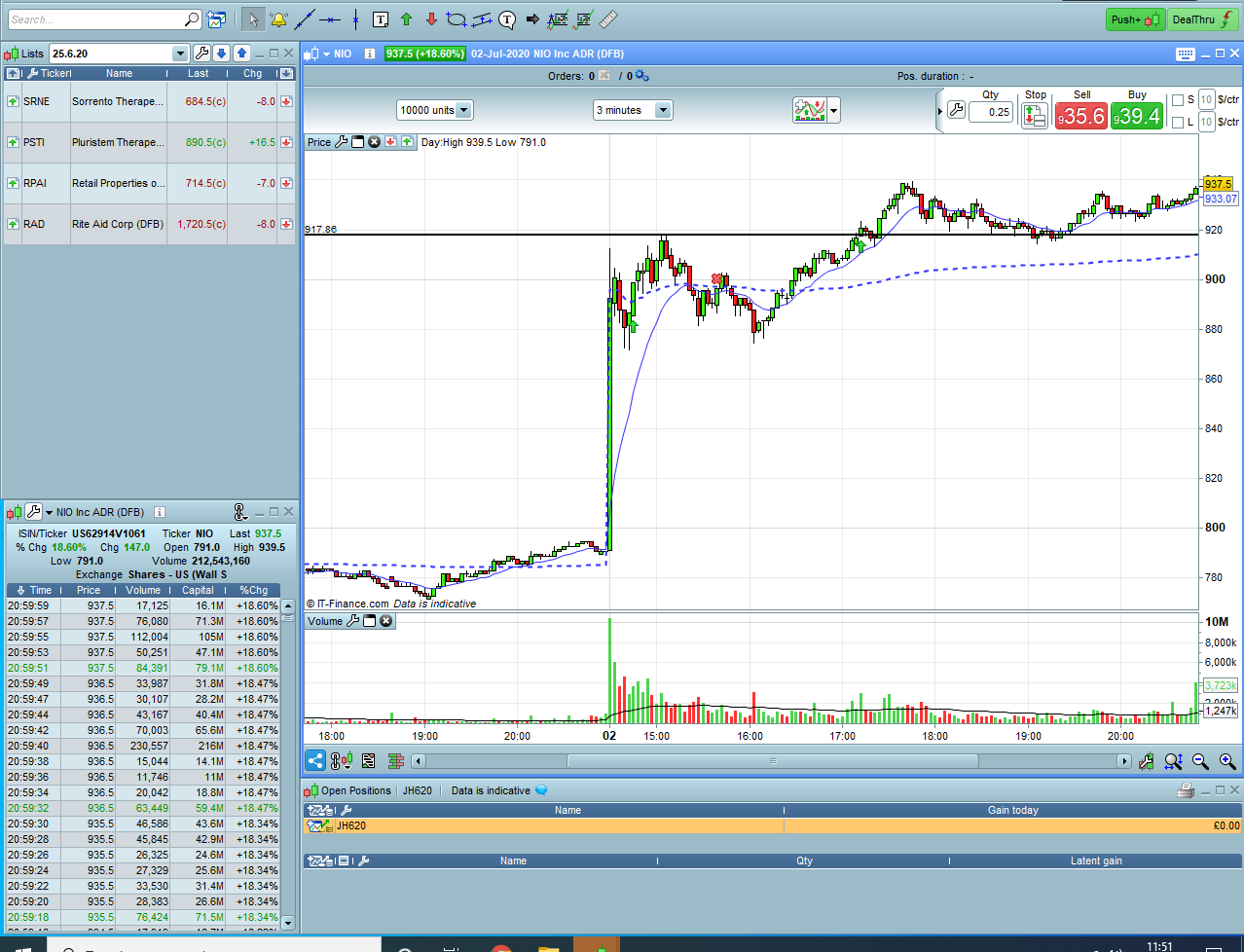Select the alert bell tool
Screen dimensions: 1244x952
(278, 19)
